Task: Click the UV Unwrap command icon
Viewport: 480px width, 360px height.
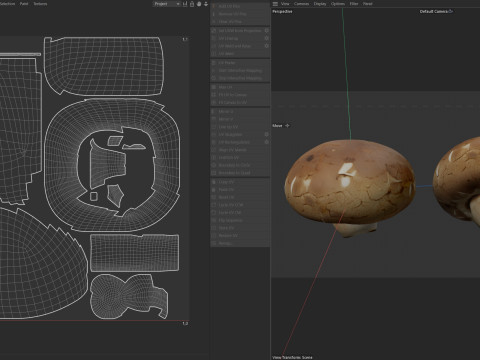Action: (214, 38)
